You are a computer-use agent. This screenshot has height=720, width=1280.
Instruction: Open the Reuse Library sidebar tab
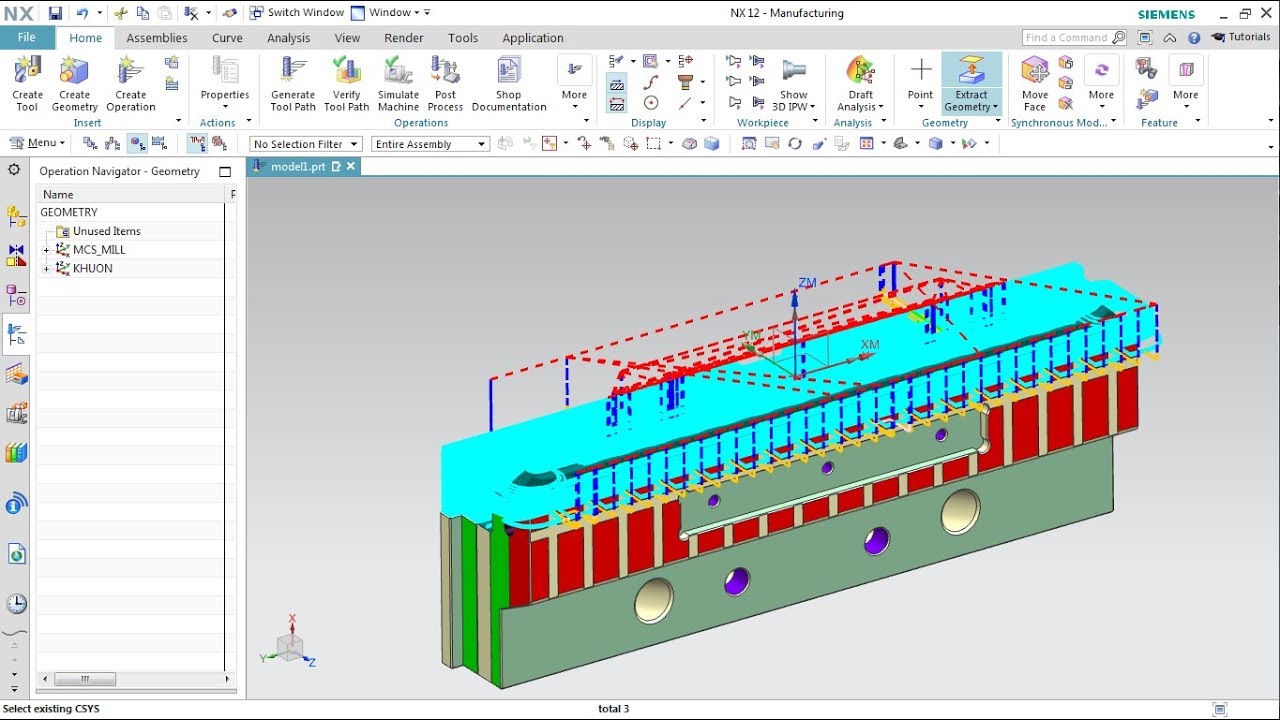coord(16,453)
